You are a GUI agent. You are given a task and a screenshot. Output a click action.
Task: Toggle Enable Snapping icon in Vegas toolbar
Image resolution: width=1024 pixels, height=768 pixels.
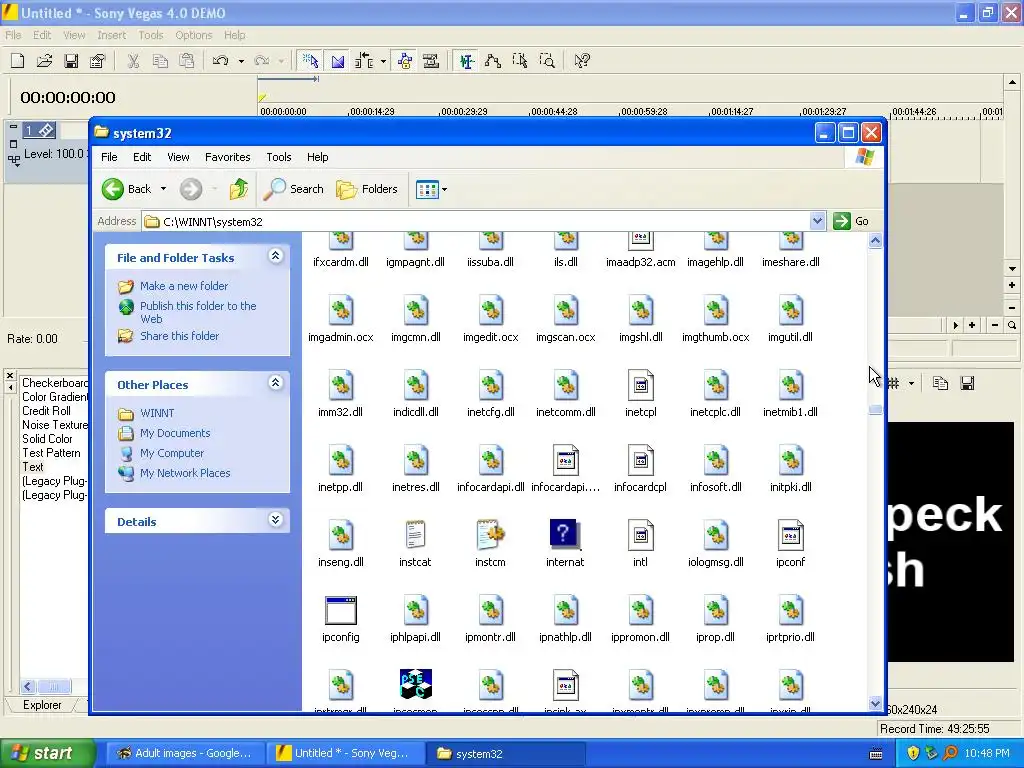coord(310,61)
